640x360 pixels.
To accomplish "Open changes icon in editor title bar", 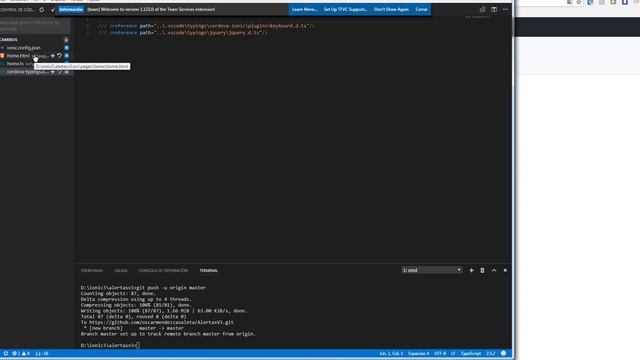I will tap(482, 9).
